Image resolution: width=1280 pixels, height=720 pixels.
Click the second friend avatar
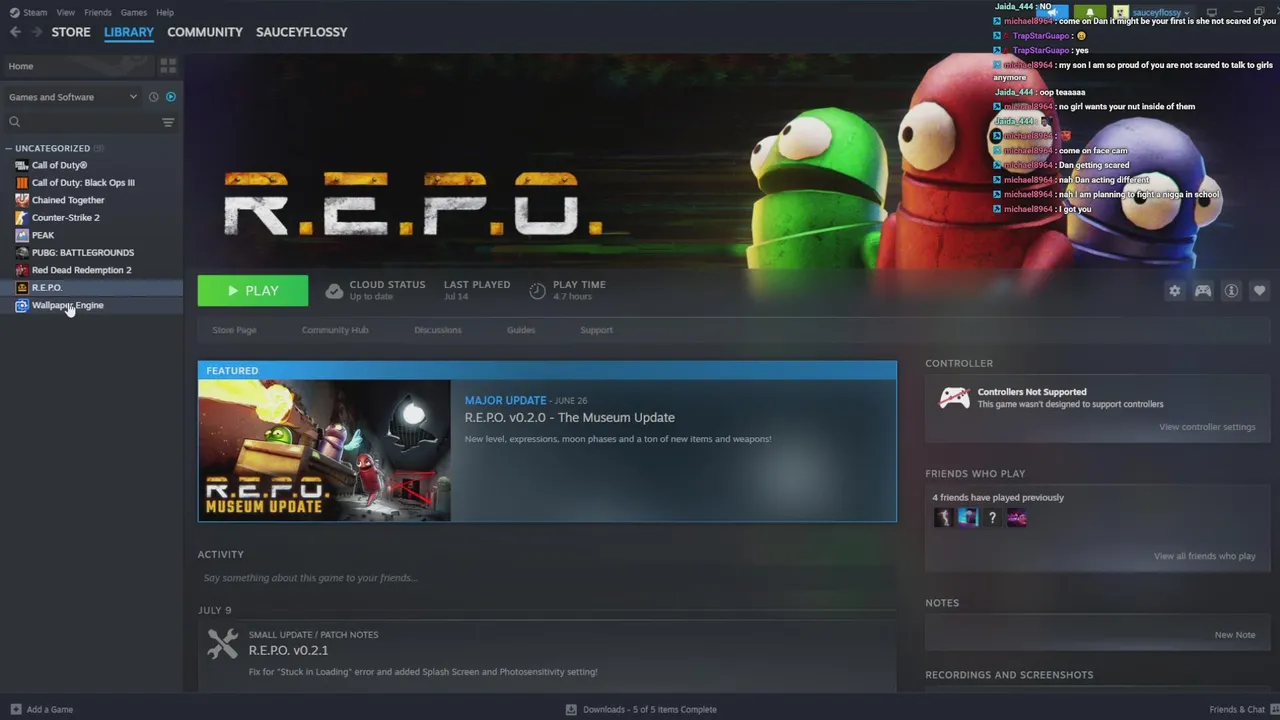point(968,517)
